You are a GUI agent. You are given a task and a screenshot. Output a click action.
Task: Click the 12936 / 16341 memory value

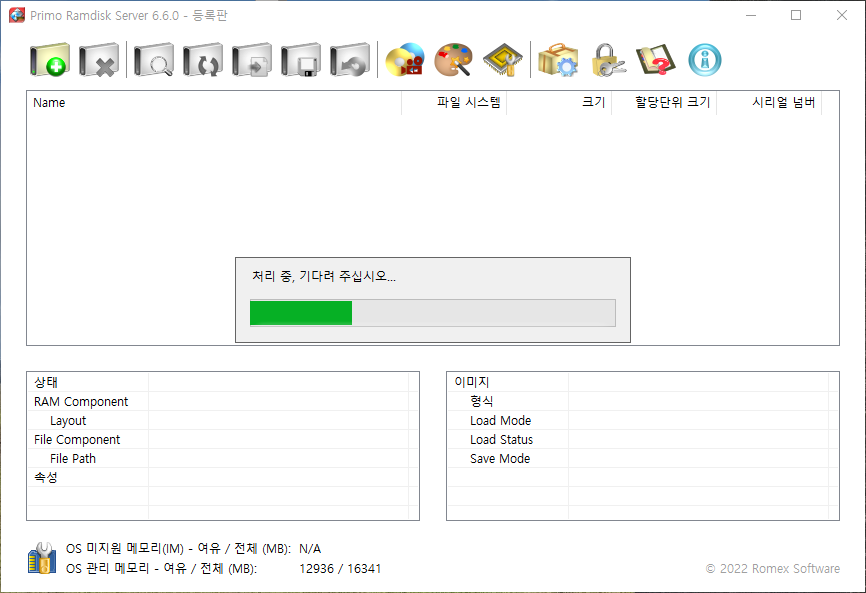pyautogui.click(x=340, y=569)
